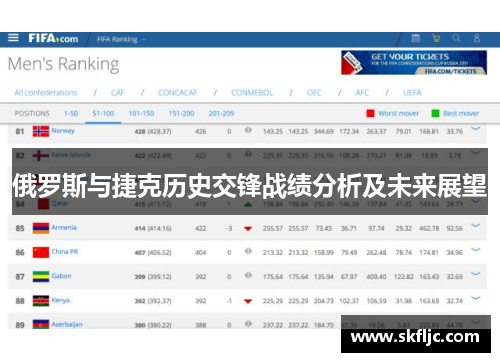Image resolution: width=500 pixels, height=362 pixels.
Task: Click the Men's Ranking heading
Action: [63, 64]
